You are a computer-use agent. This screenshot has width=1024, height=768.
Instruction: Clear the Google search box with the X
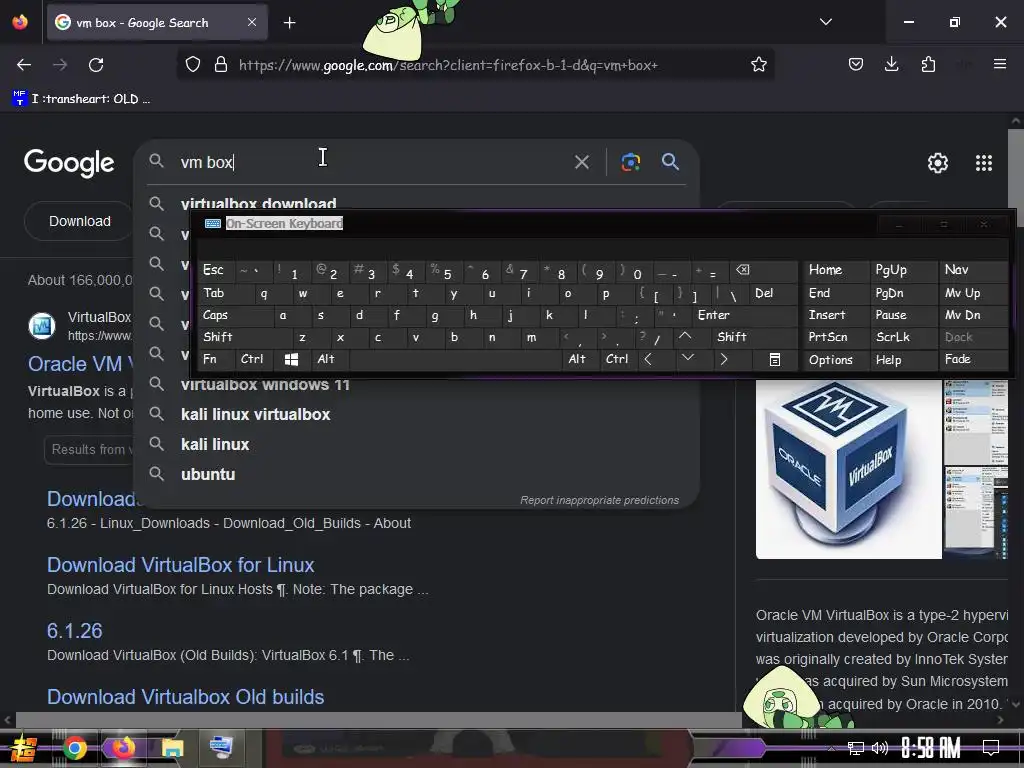coord(582,162)
